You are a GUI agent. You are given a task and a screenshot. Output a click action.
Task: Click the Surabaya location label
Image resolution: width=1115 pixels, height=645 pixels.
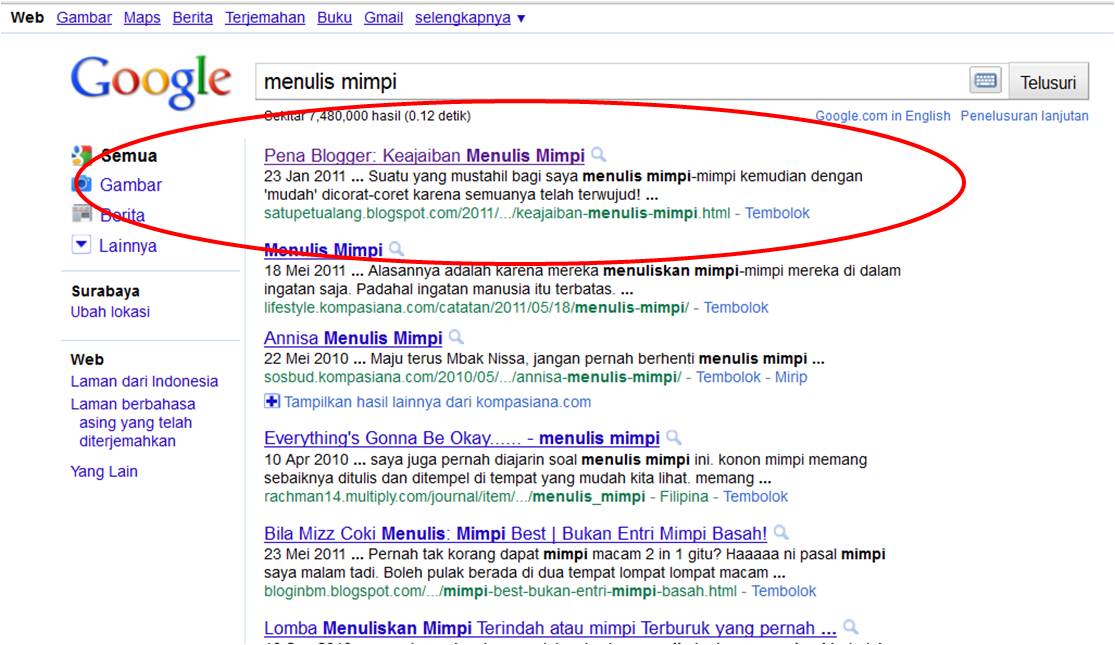(x=105, y=291)
